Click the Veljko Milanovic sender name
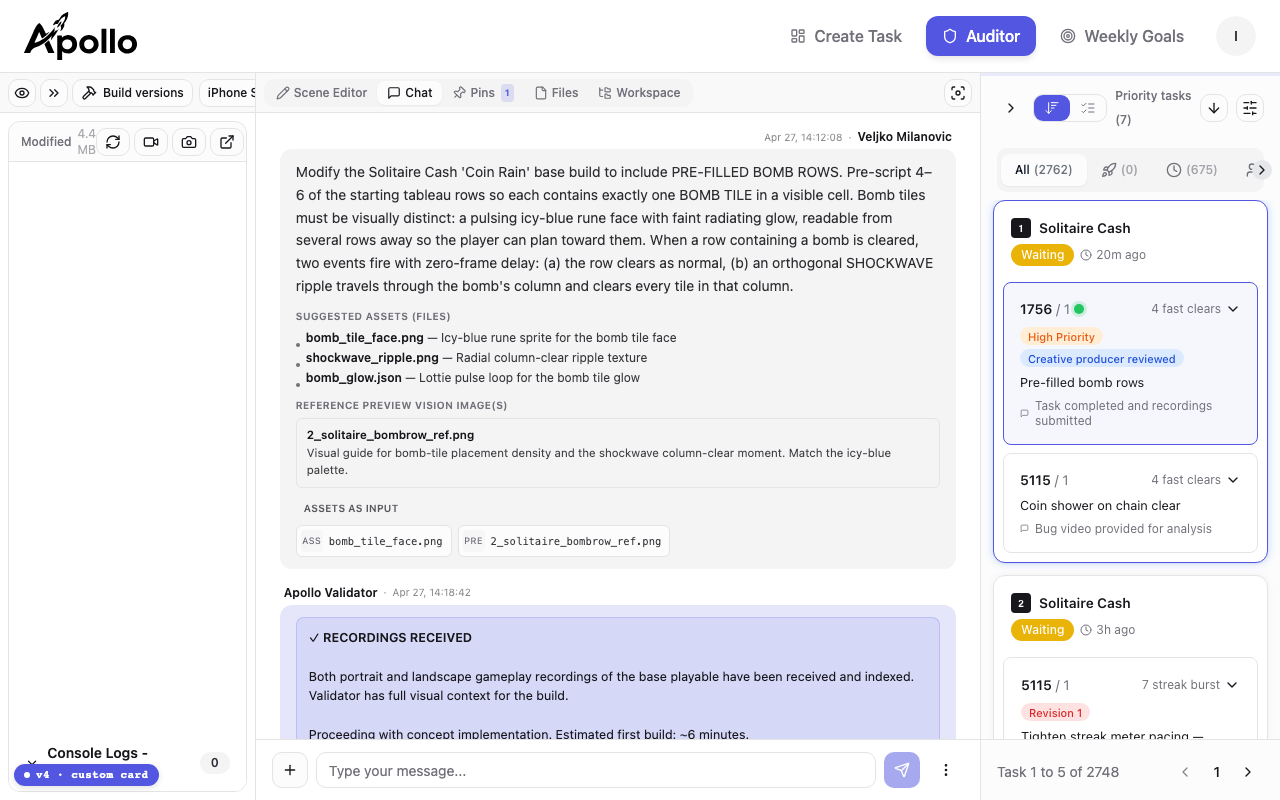Screen dimensions: 1280x800 coord(905,137)
